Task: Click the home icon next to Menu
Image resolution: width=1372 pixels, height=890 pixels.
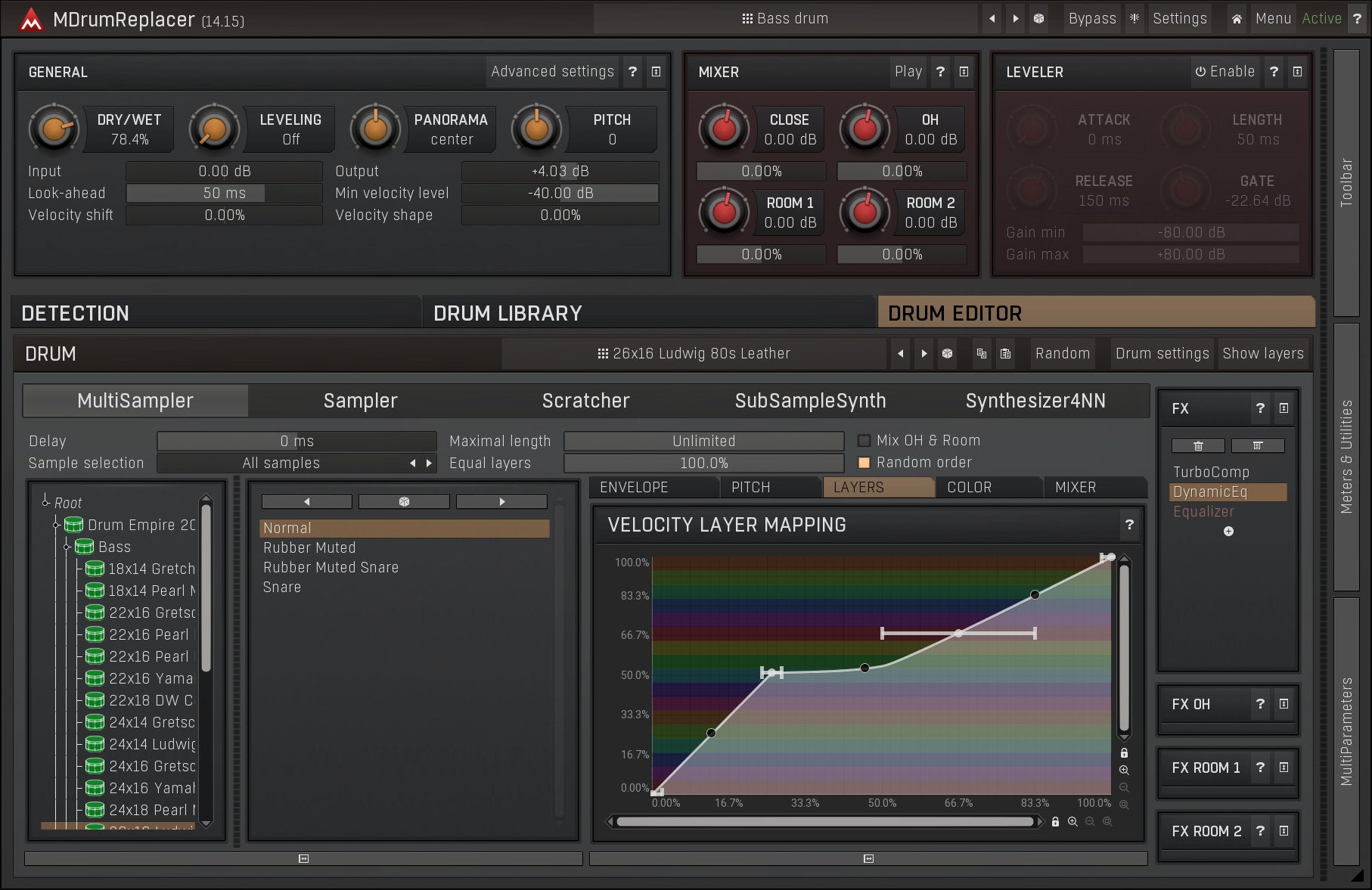Action: [1237, 19]
